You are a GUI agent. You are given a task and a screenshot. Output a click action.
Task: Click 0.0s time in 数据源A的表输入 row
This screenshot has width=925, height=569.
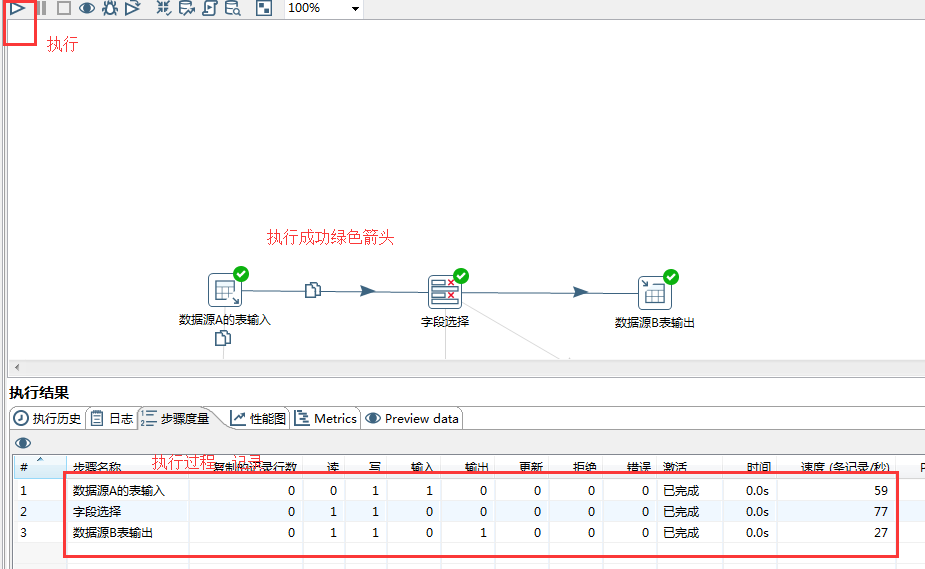(757, 491)
